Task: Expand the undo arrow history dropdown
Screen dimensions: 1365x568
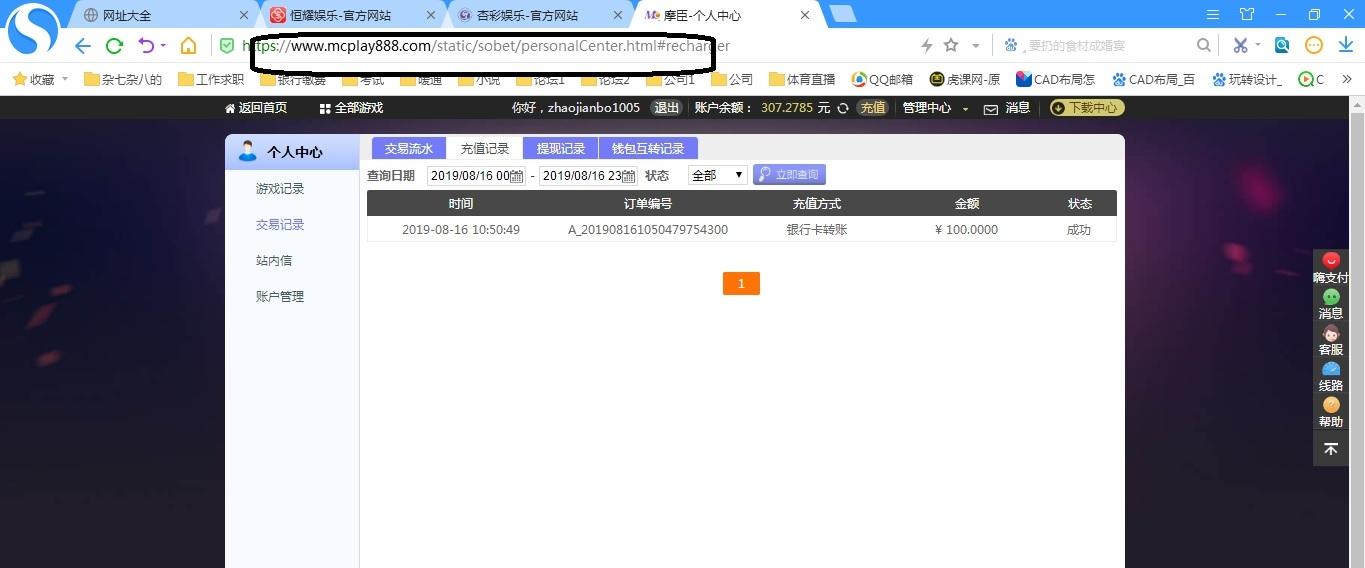Action: tap(163, 46)
